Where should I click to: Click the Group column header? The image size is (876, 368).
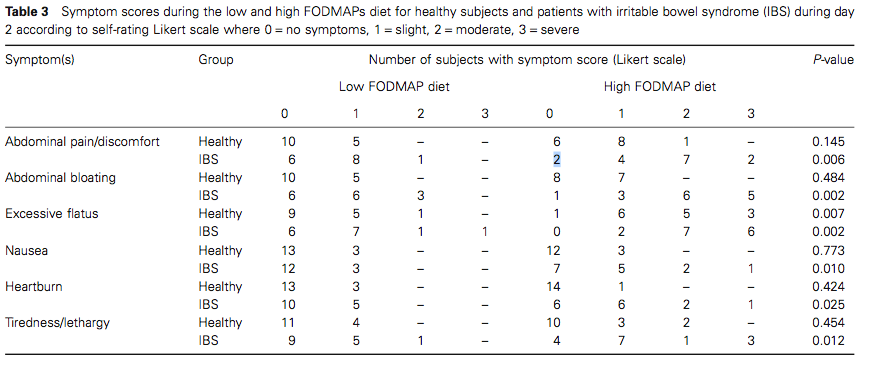216,60
